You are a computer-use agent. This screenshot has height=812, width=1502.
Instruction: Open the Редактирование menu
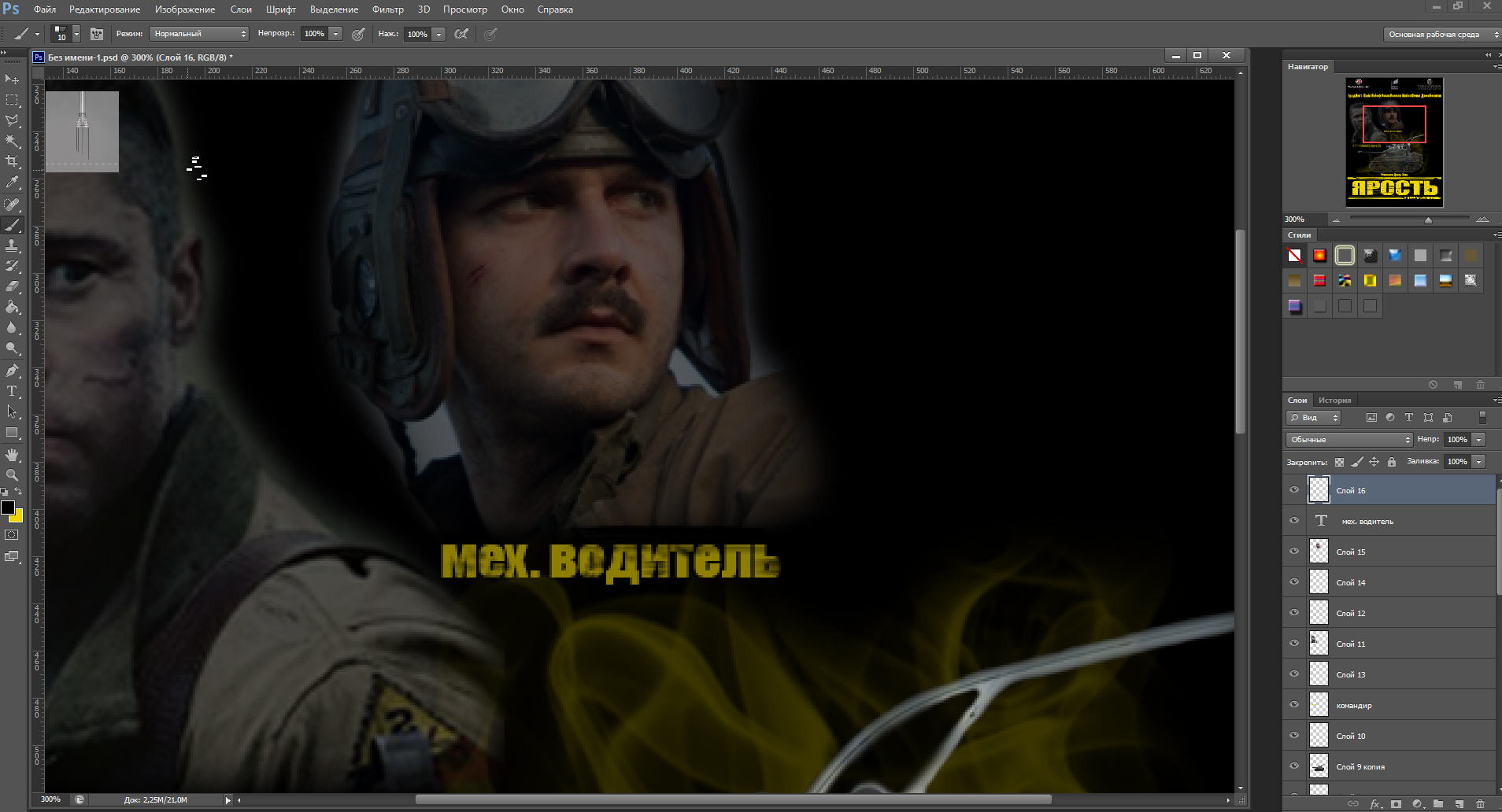105,9
